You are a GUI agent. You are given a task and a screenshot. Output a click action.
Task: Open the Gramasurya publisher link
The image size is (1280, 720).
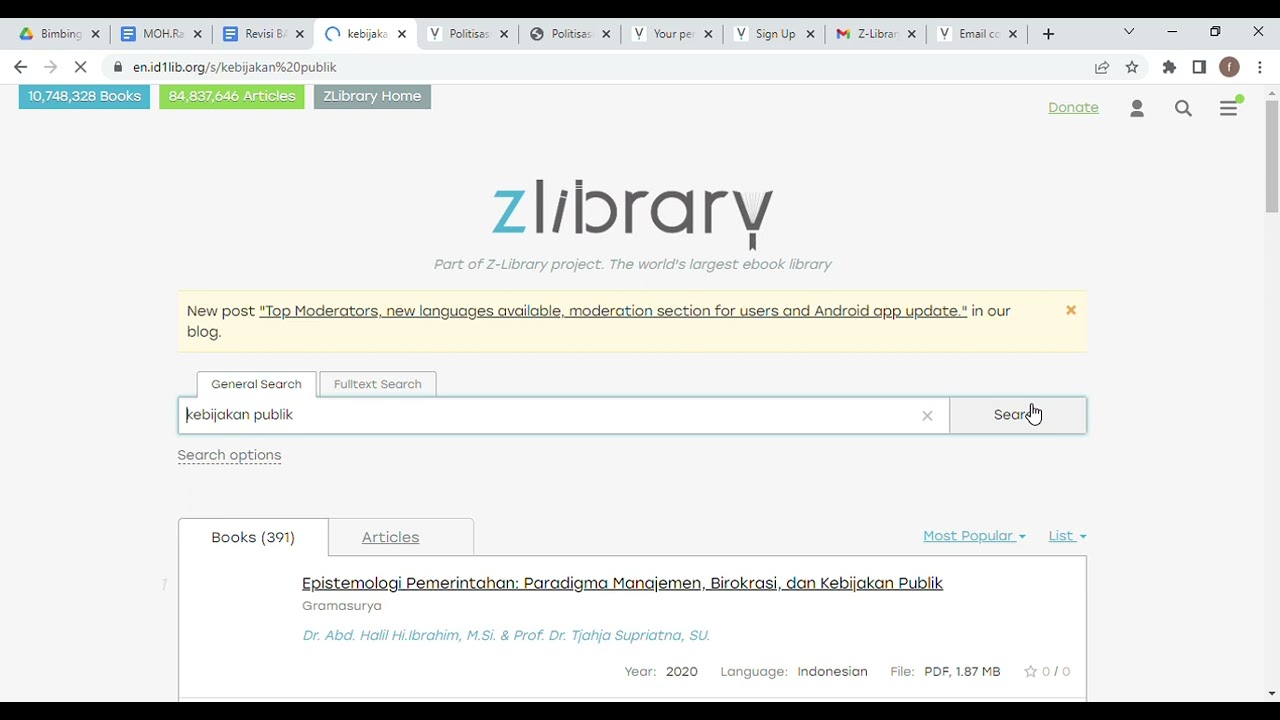pyautogui.click(x=342, y=606)
